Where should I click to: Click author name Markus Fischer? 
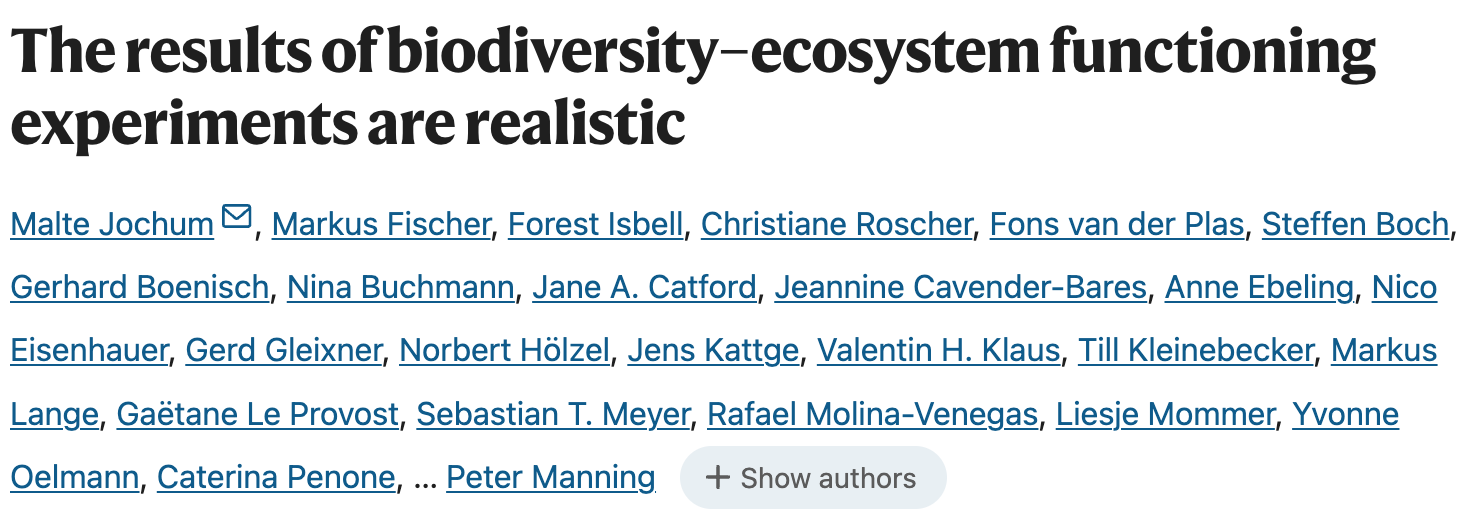tap(381, 224)
